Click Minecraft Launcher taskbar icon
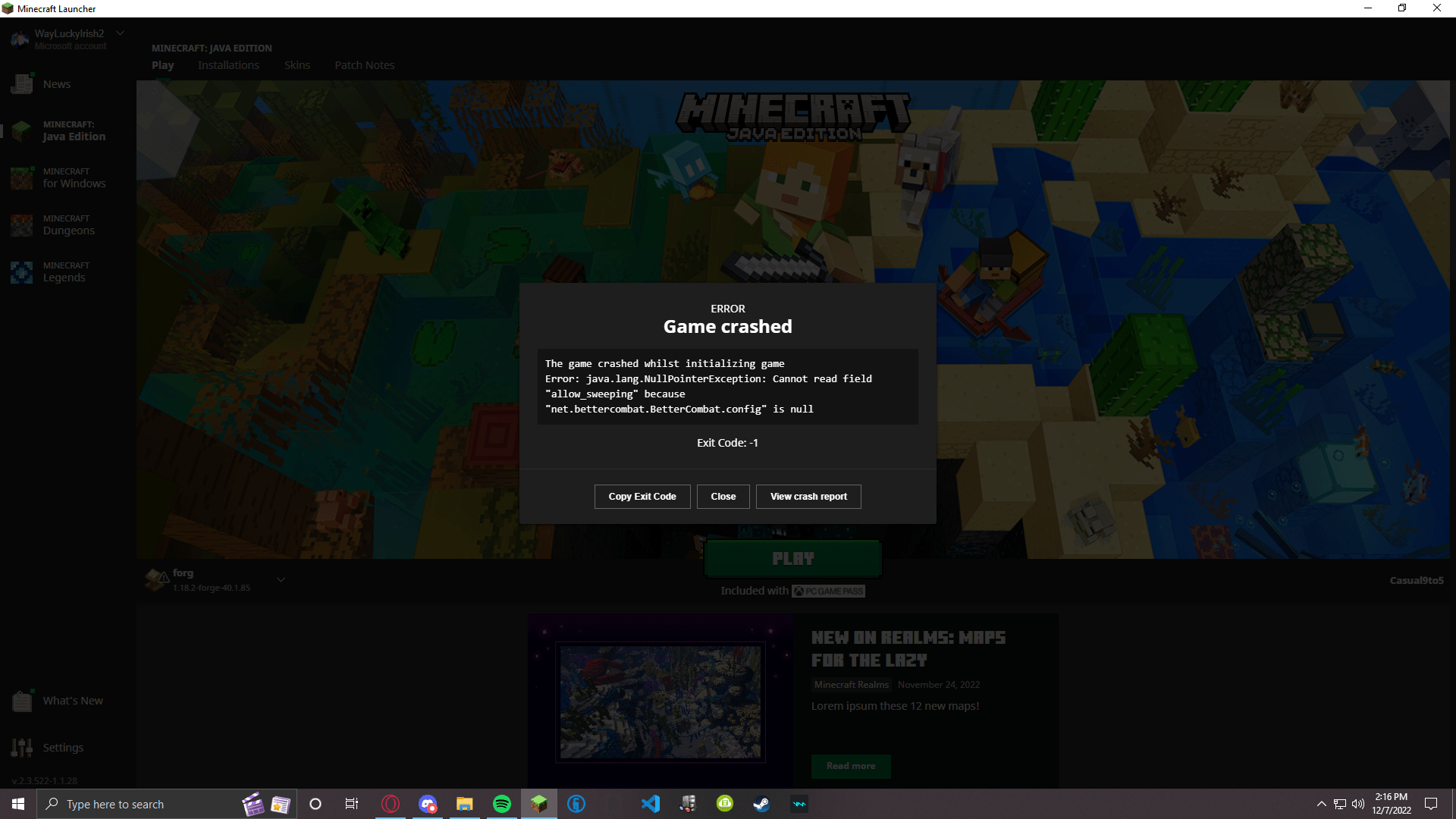1456x819 pixels. pyautogui.click(x=539, y=804)
